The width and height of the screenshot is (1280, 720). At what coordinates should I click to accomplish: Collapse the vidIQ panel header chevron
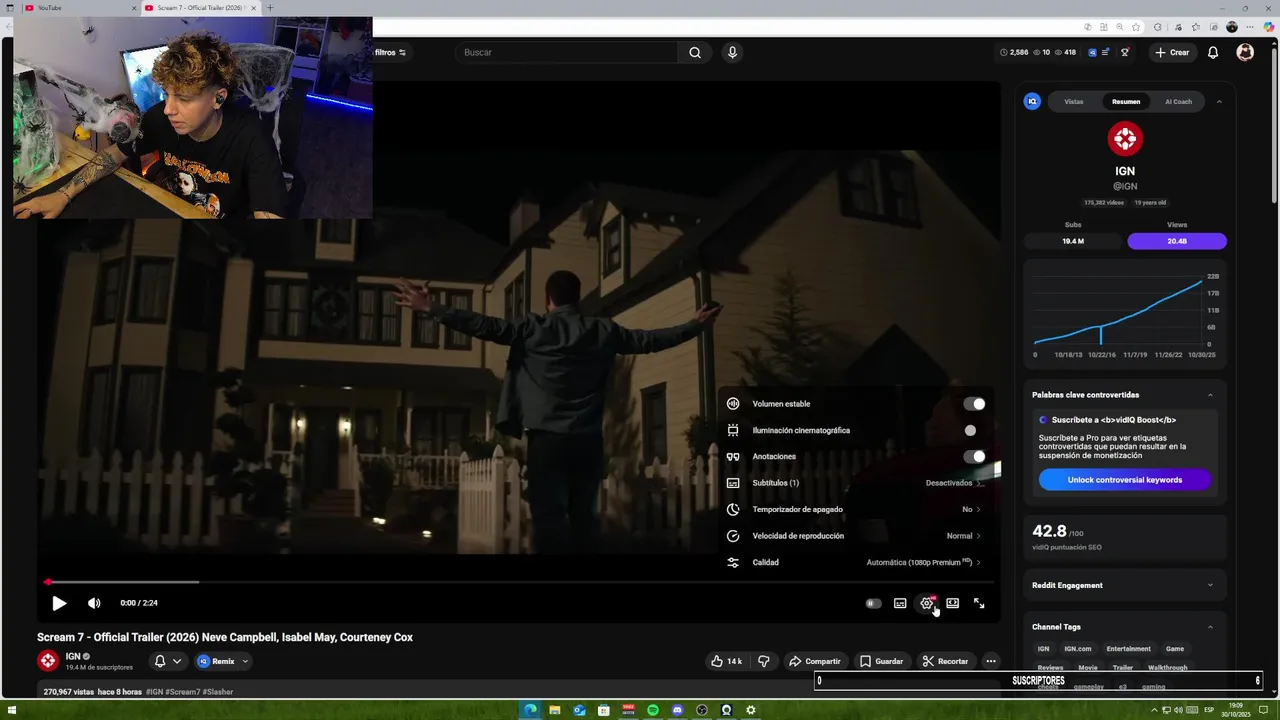pyautogui.click(x=1219, y=101)
